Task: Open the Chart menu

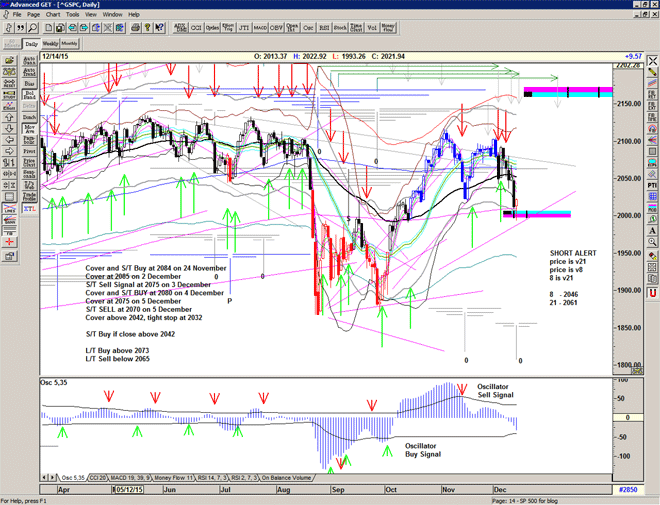Action: pyautogui.click(x=53, y=15)
